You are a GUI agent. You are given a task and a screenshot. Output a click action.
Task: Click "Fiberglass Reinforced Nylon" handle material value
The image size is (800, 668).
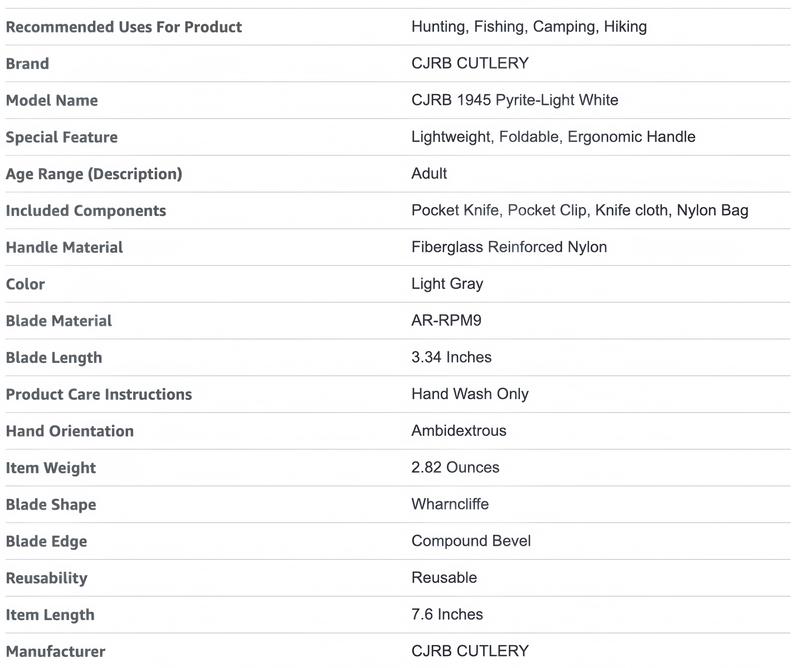509,247
